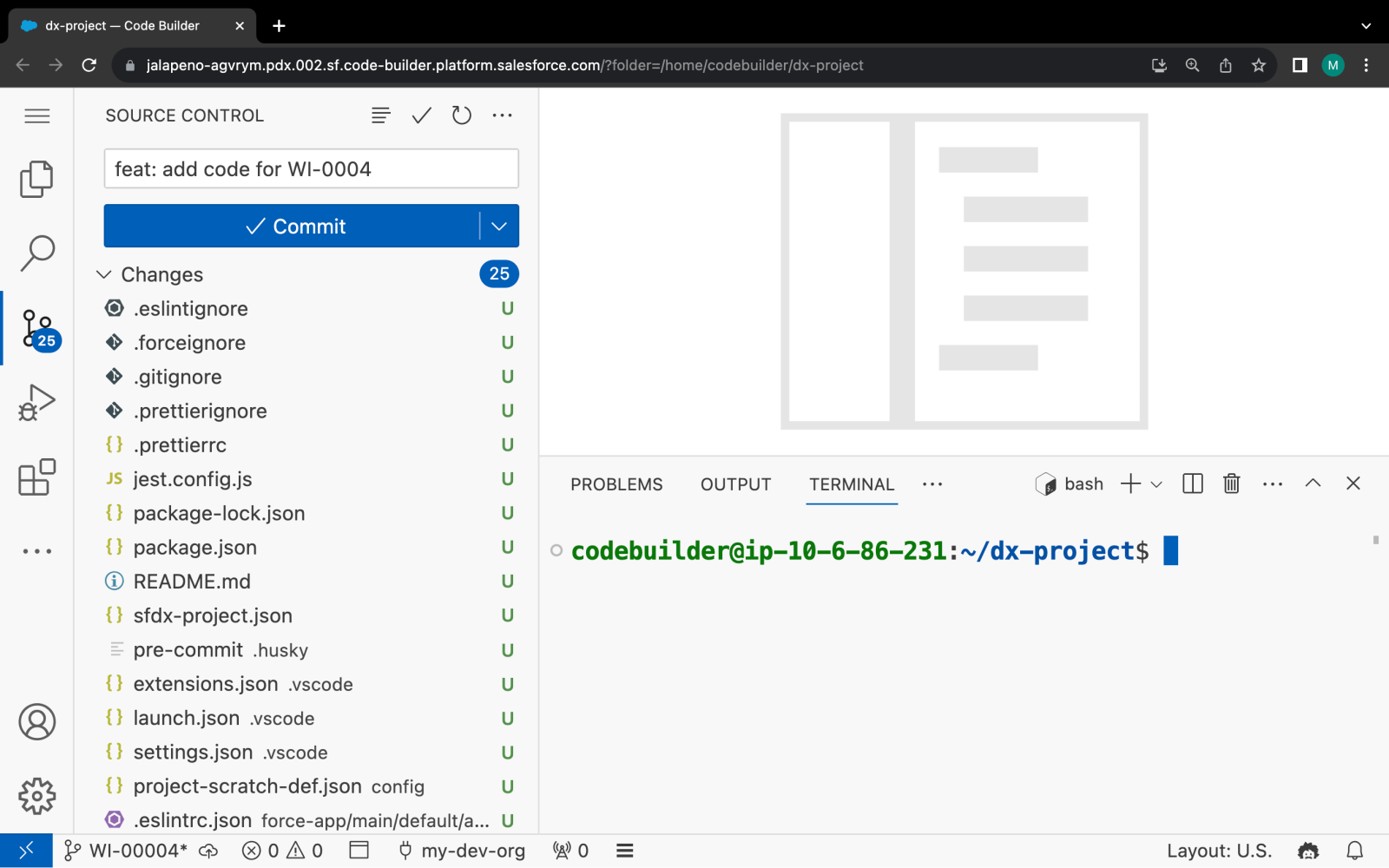Screen dimensions: 1389x868
Task: Show additional views ellipsis in activity bar
Action: click(x=36, y=551)
